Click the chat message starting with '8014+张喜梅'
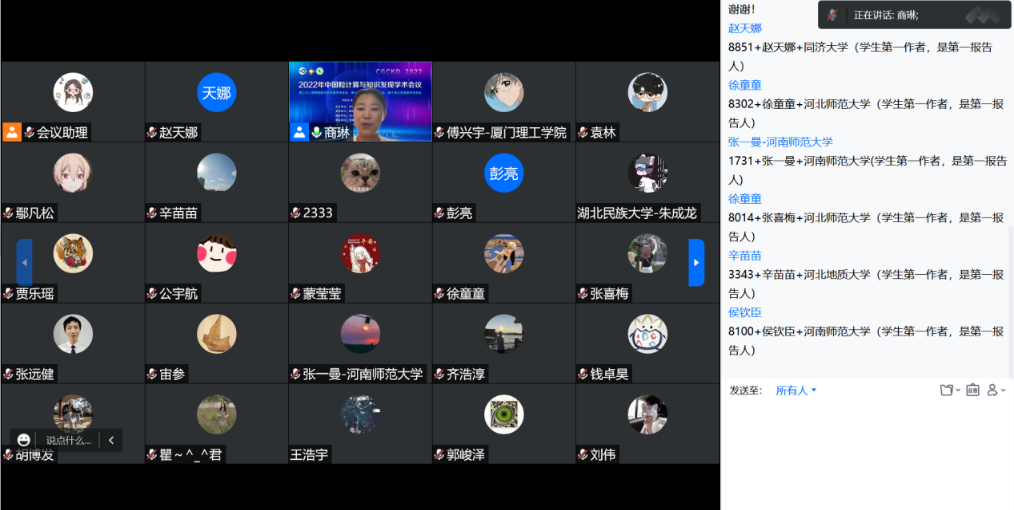The width and height of the screenshot is (1014, 510). tap(867, 227)
